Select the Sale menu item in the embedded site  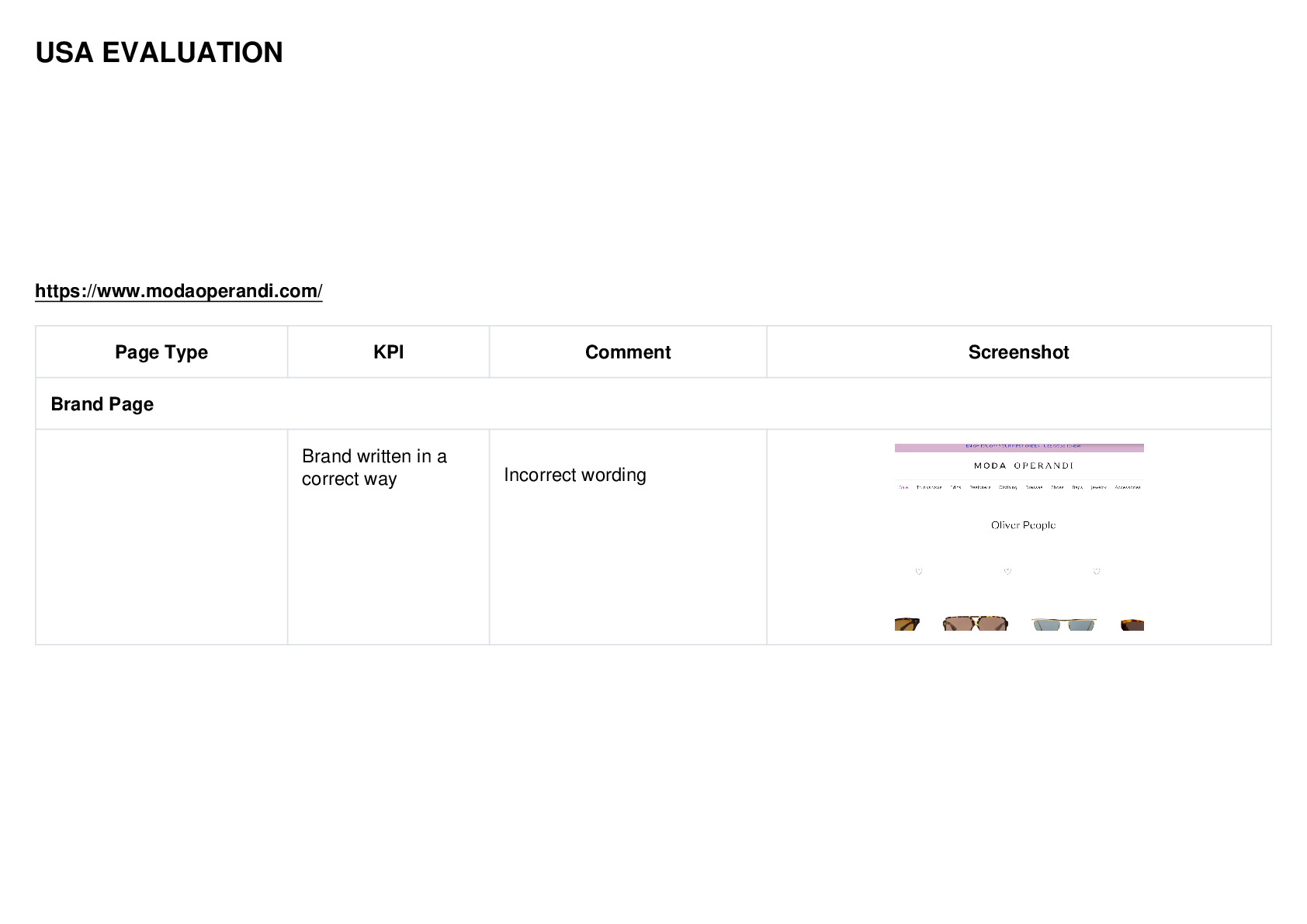click(x=903, y=487)
